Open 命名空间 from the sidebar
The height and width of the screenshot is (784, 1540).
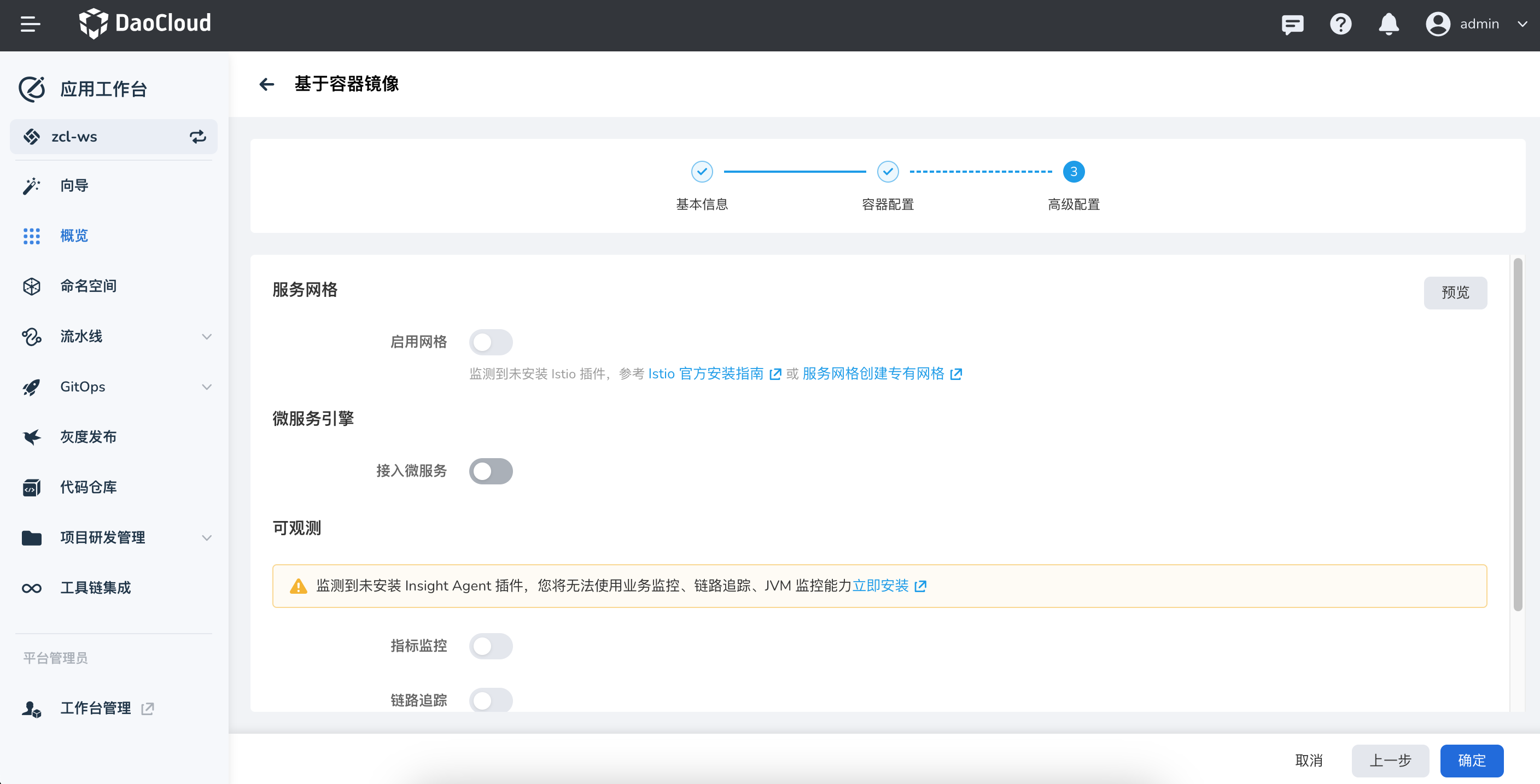click(88, 285)
